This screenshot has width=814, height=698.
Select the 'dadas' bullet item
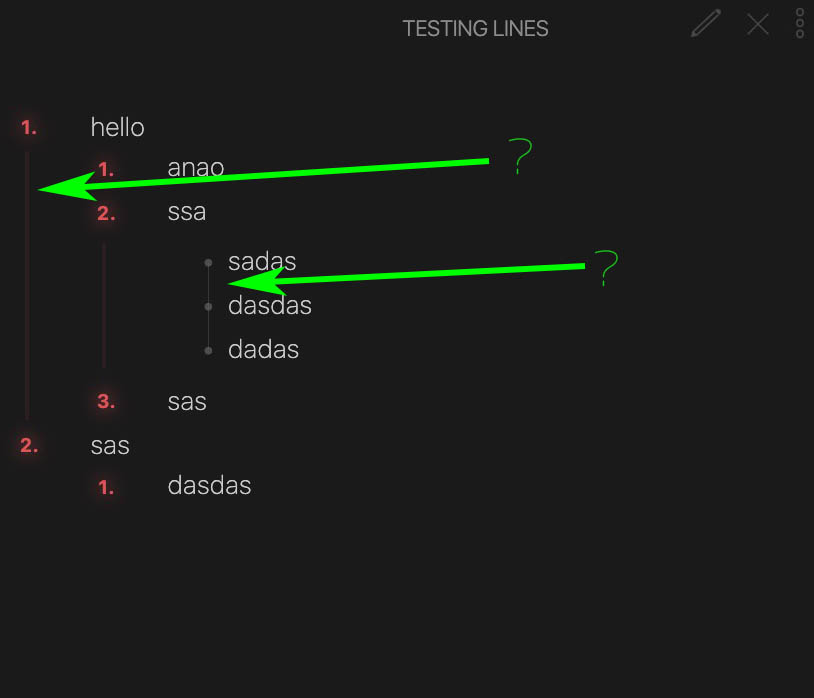click(x=263, y=349)
